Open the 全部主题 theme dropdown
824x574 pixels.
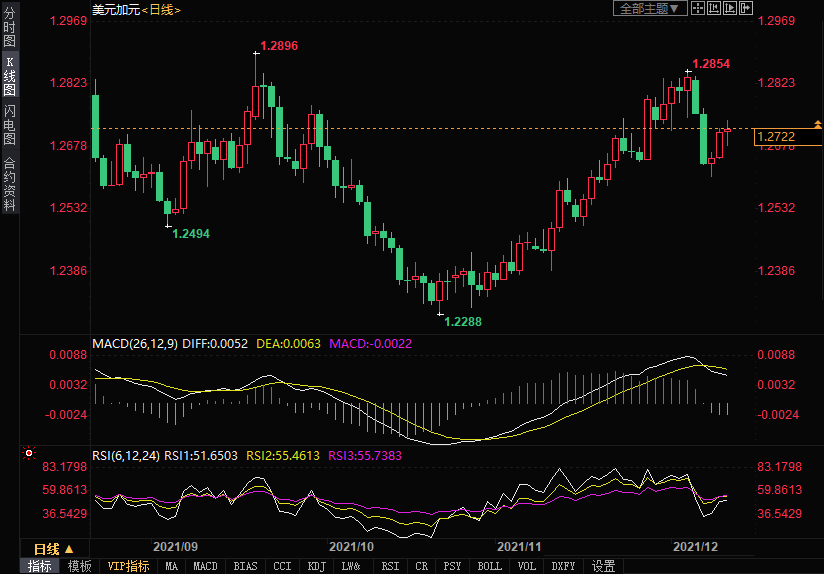pyautogui.click(x=649, y=8)
